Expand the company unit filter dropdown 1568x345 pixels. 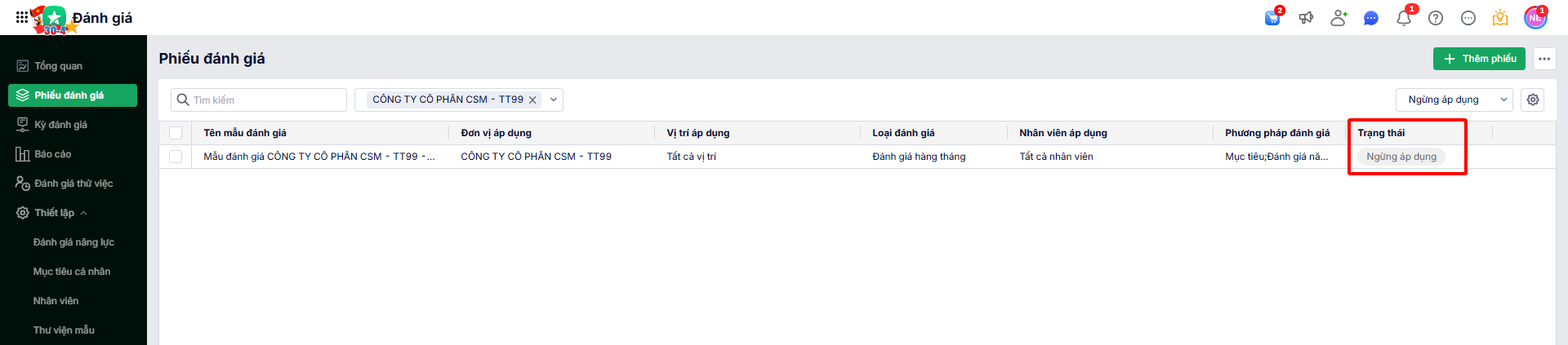pos(554,100)
